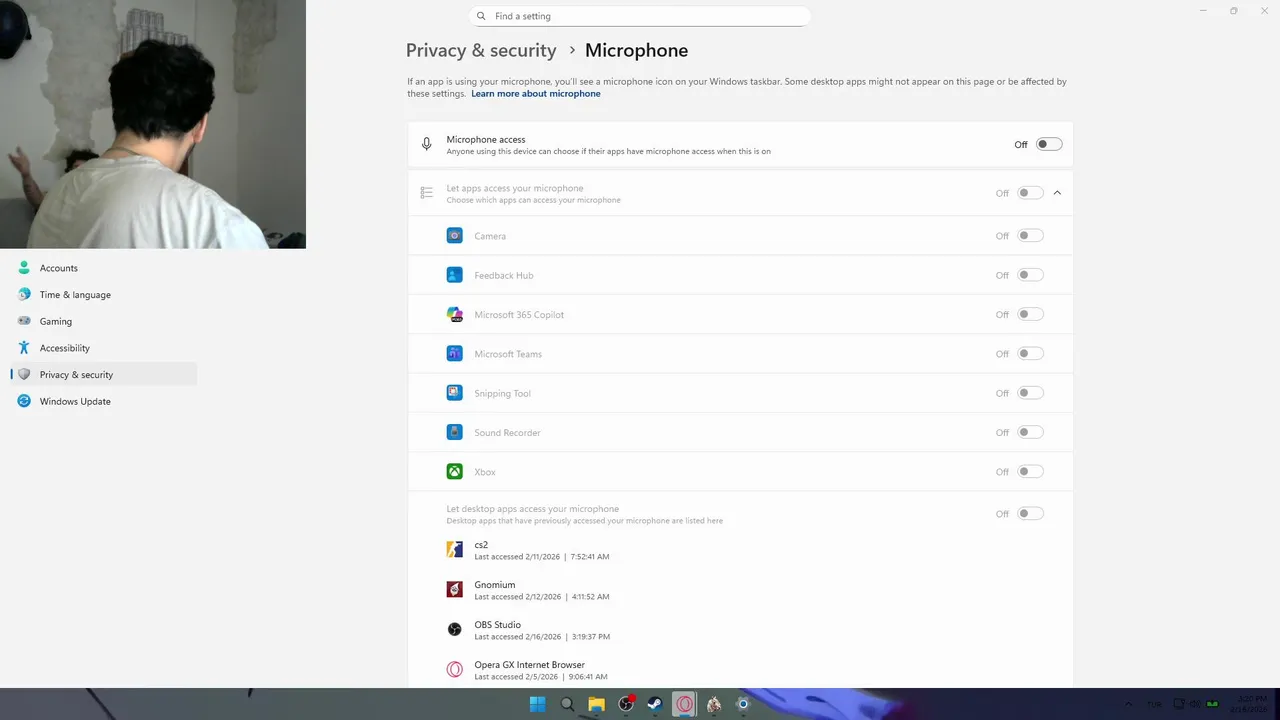
Task: Open Accessibility settings page
Action: (x=104, y=348)
